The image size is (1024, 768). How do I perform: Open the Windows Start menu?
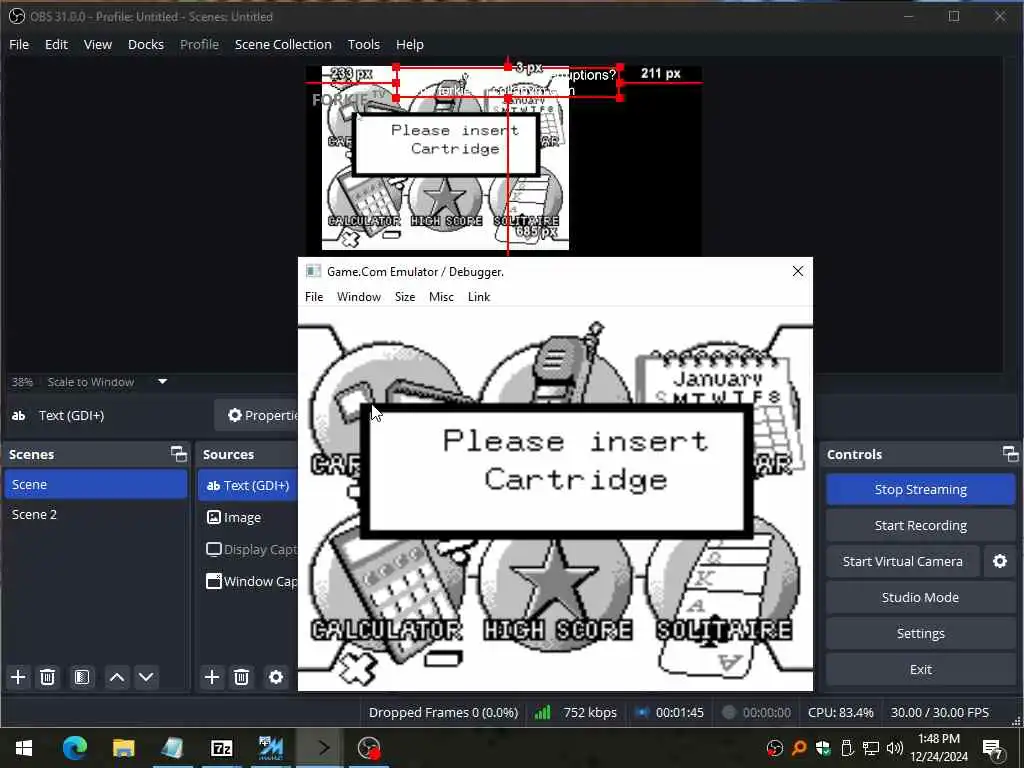pos(24,748)
